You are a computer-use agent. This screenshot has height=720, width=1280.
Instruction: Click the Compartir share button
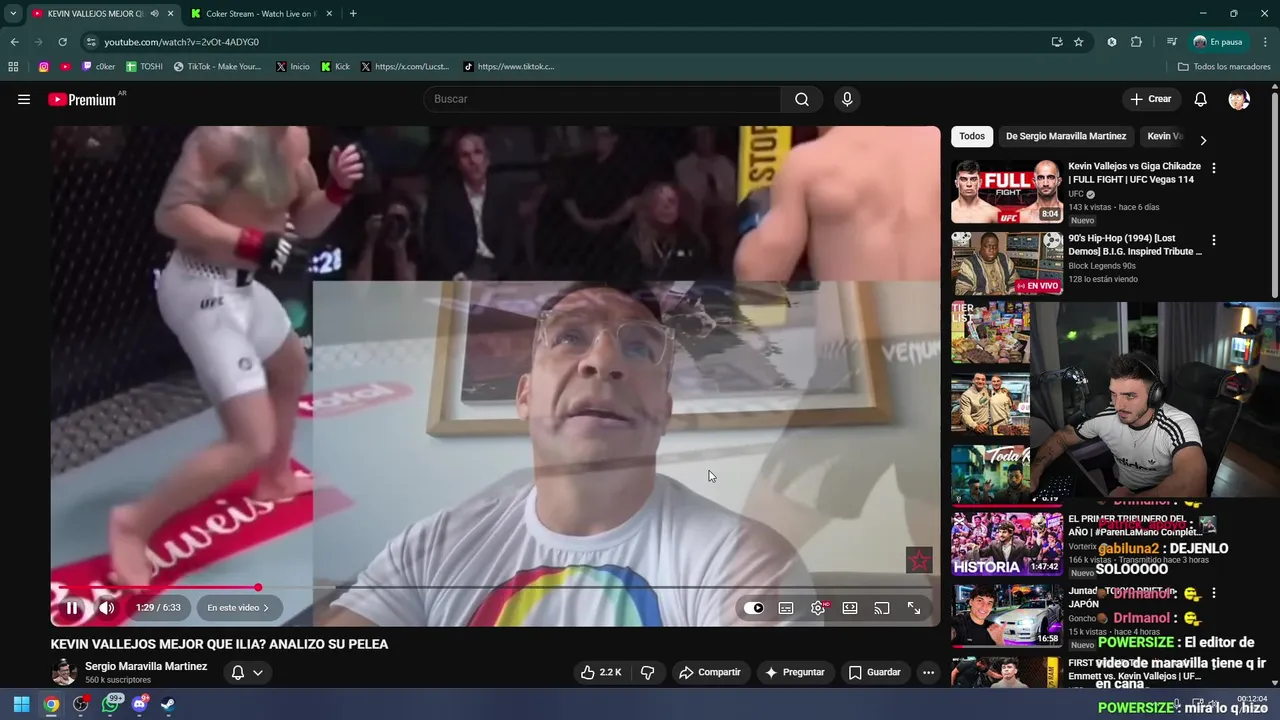[x=710, y=672]
